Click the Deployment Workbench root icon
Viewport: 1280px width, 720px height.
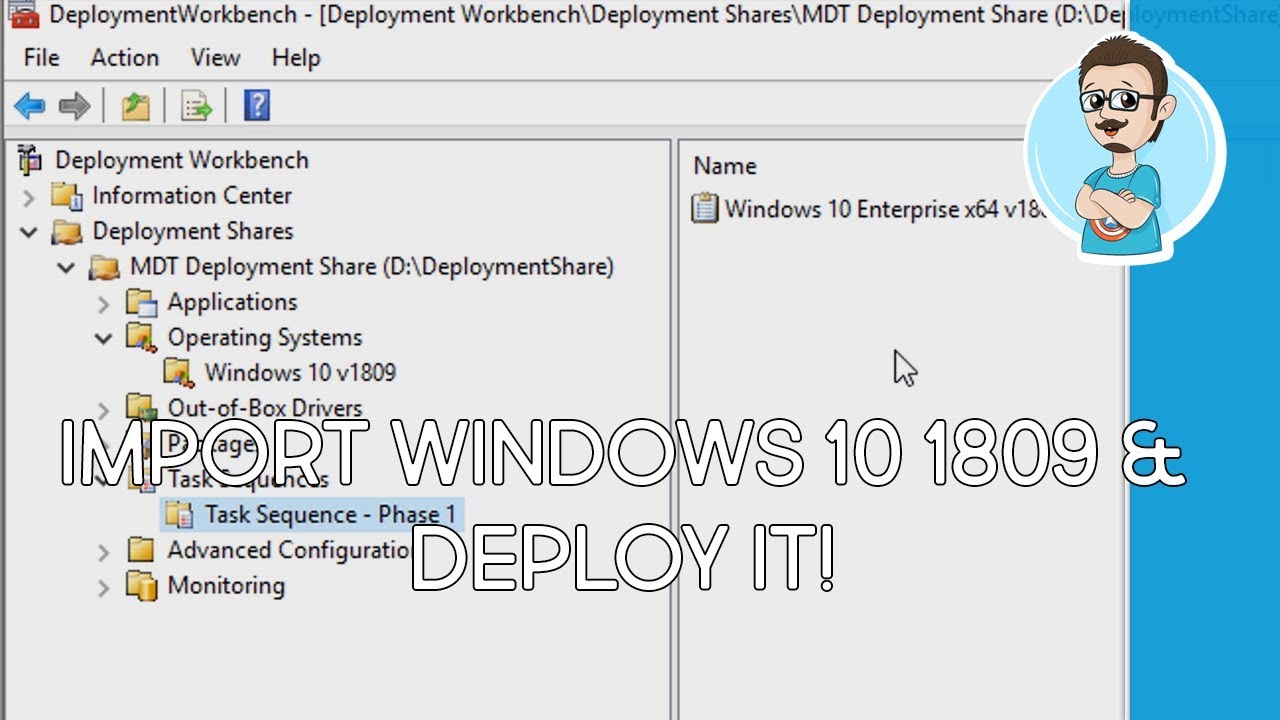30,160
